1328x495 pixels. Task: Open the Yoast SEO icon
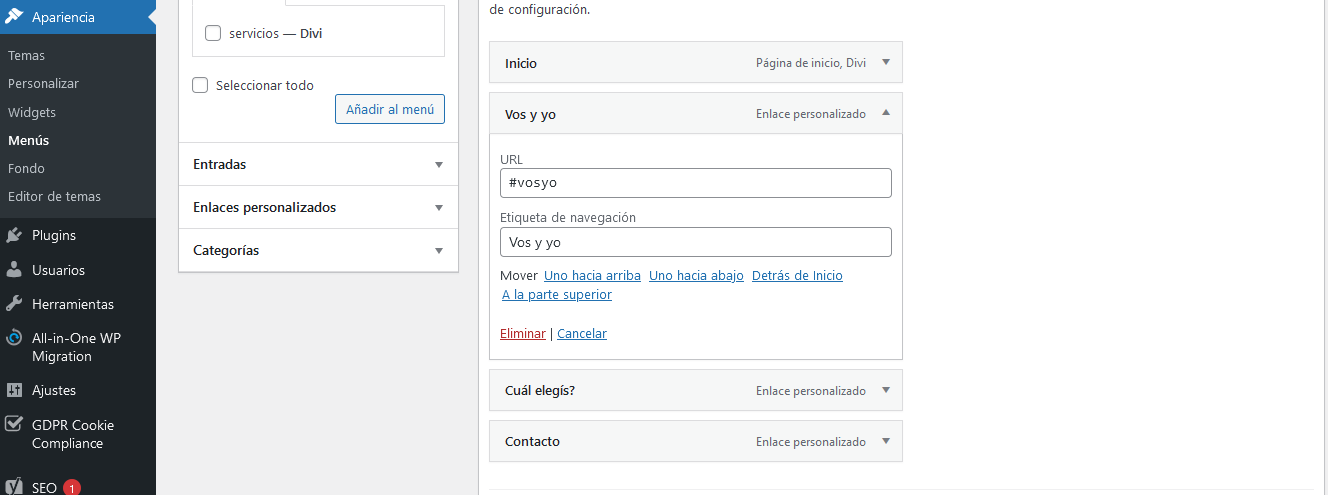14,488
